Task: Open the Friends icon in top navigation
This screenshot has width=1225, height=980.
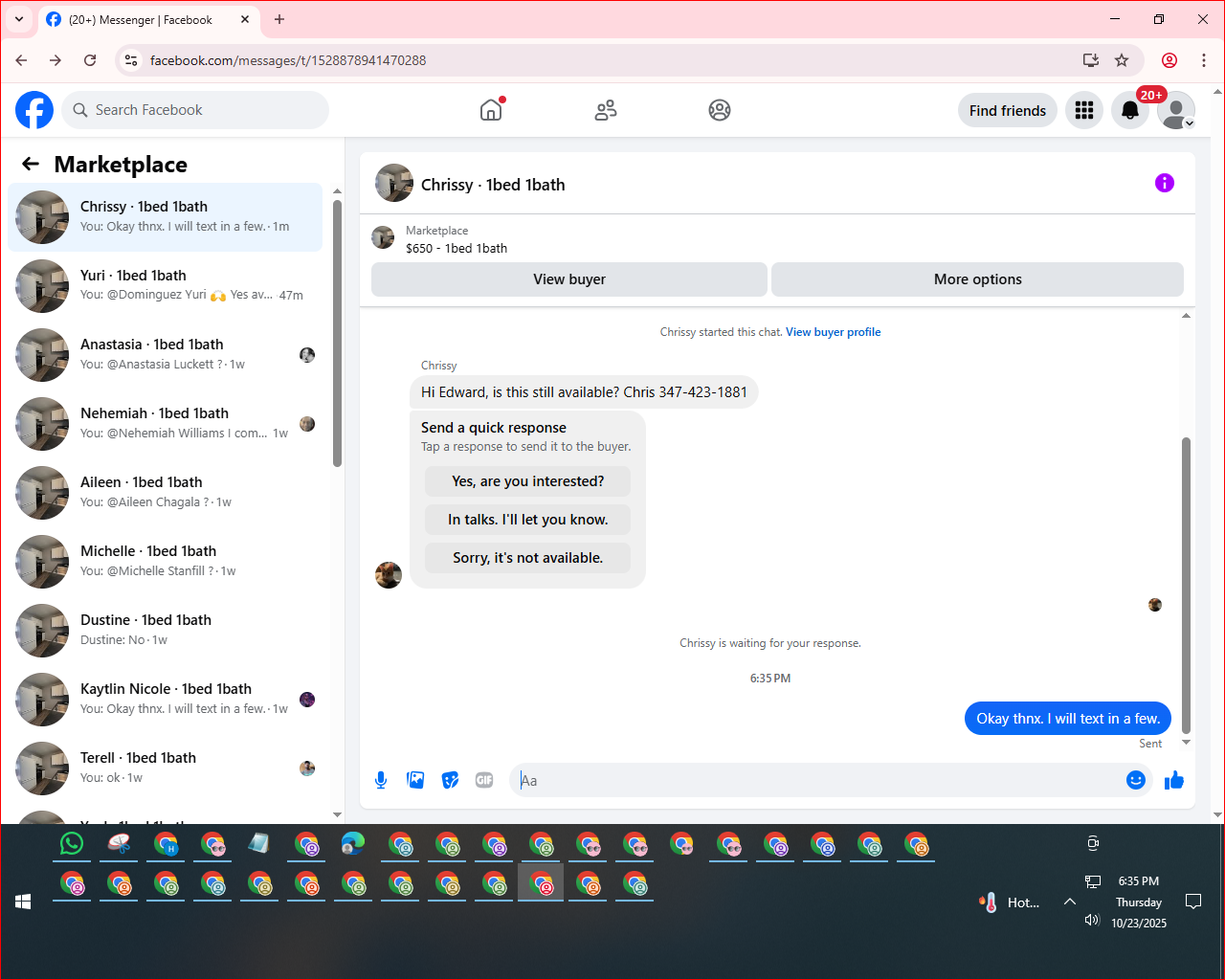Action: click(x=606, y=110)
